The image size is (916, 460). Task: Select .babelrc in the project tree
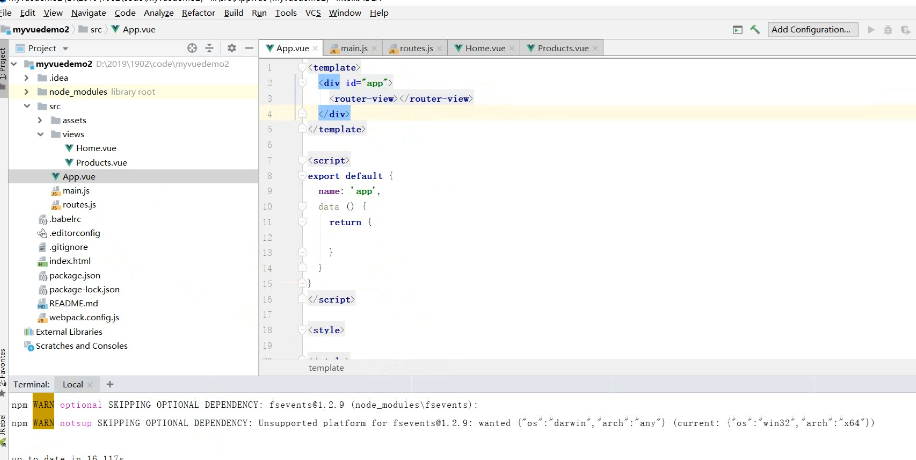tap(65, 219)
